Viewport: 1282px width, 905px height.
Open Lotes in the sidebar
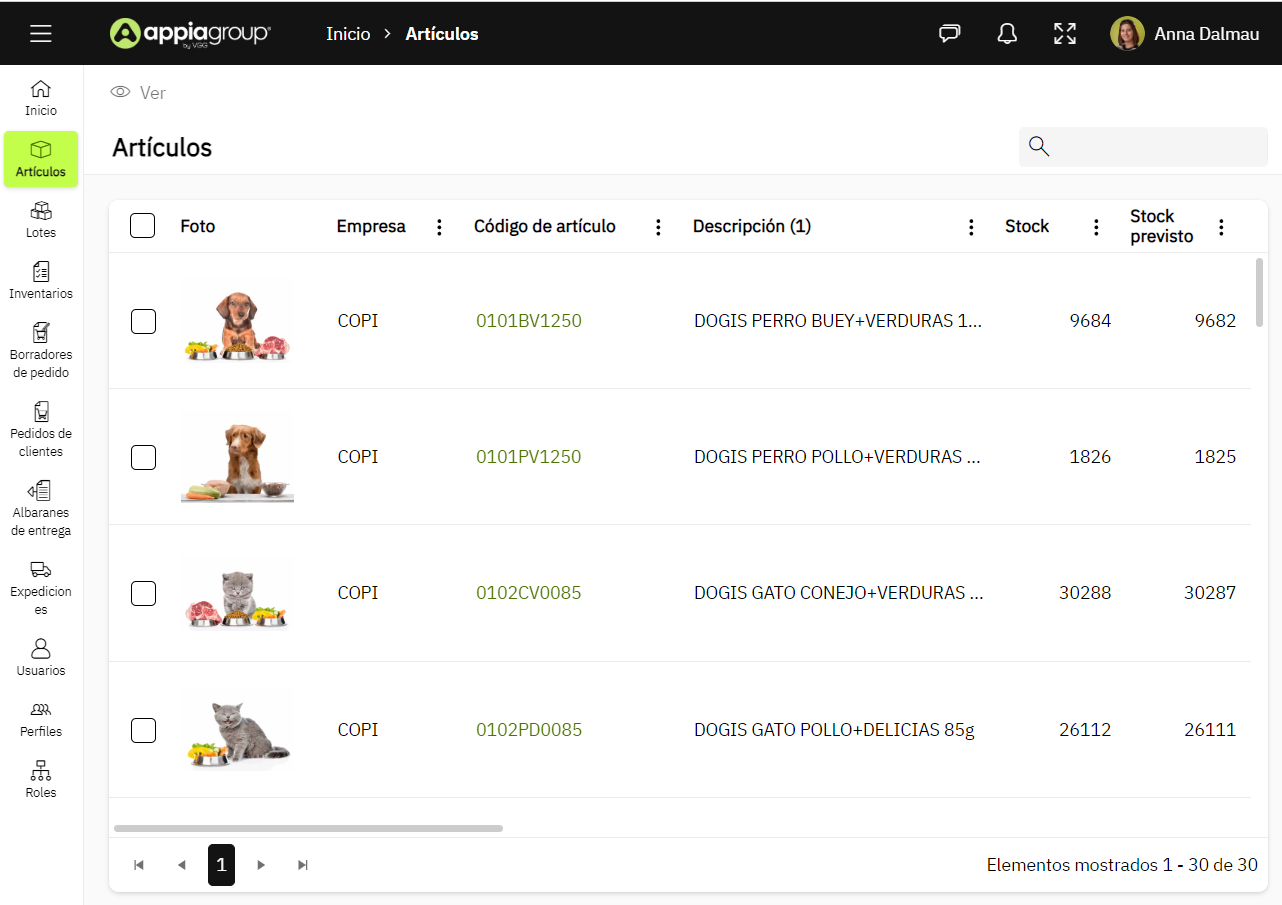pos(41,220)
